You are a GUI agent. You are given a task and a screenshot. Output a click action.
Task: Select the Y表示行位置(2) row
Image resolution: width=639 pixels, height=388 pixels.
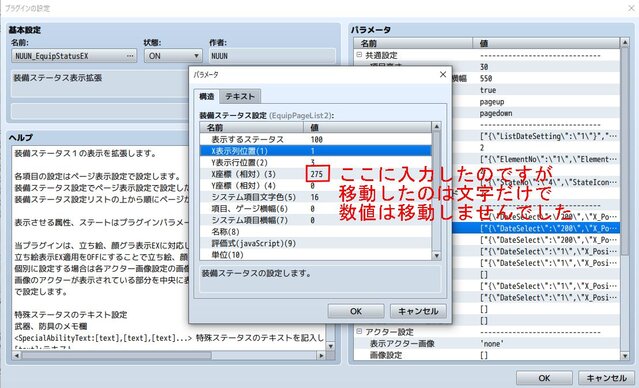315,163
